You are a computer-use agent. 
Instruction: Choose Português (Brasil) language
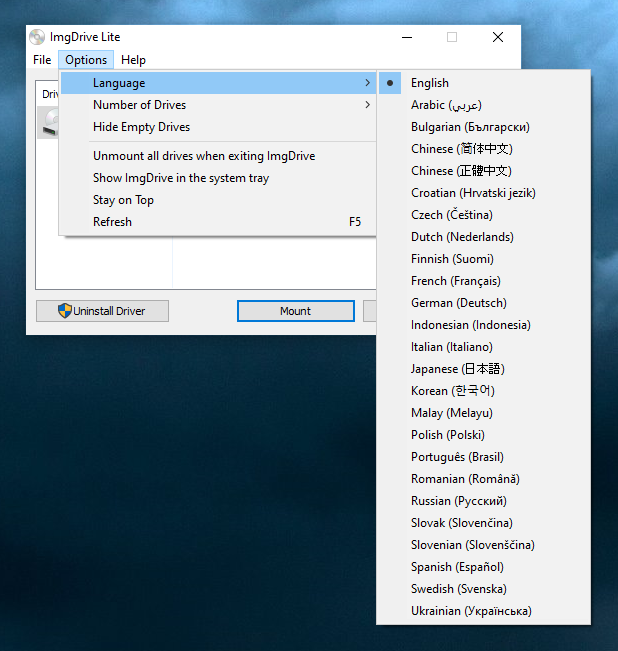pyautogui.click(x=484, y=457)
